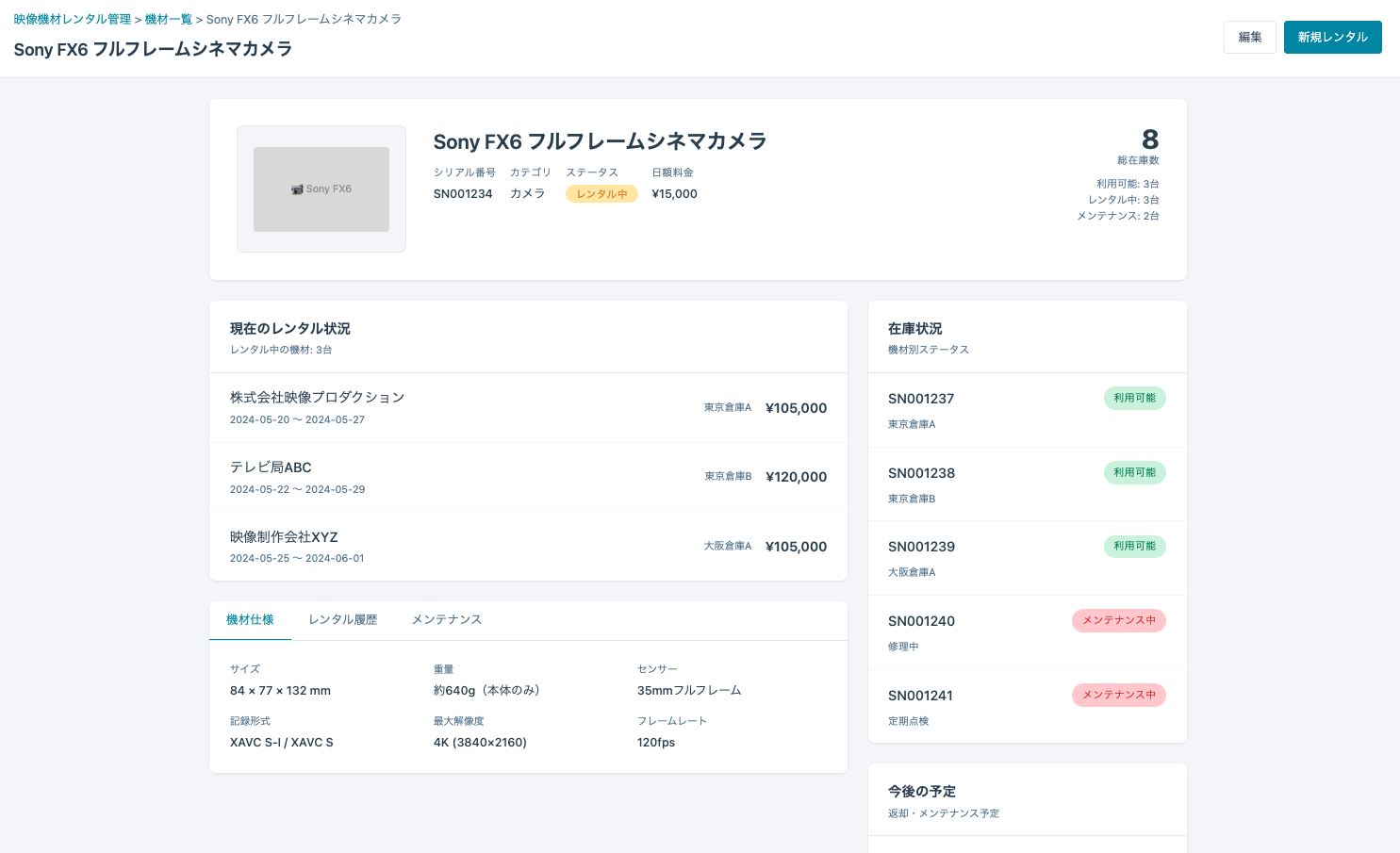1400x853 pixels.
Task: Click メンテナンス: 2台 summary line
Action: [1118, 216]
